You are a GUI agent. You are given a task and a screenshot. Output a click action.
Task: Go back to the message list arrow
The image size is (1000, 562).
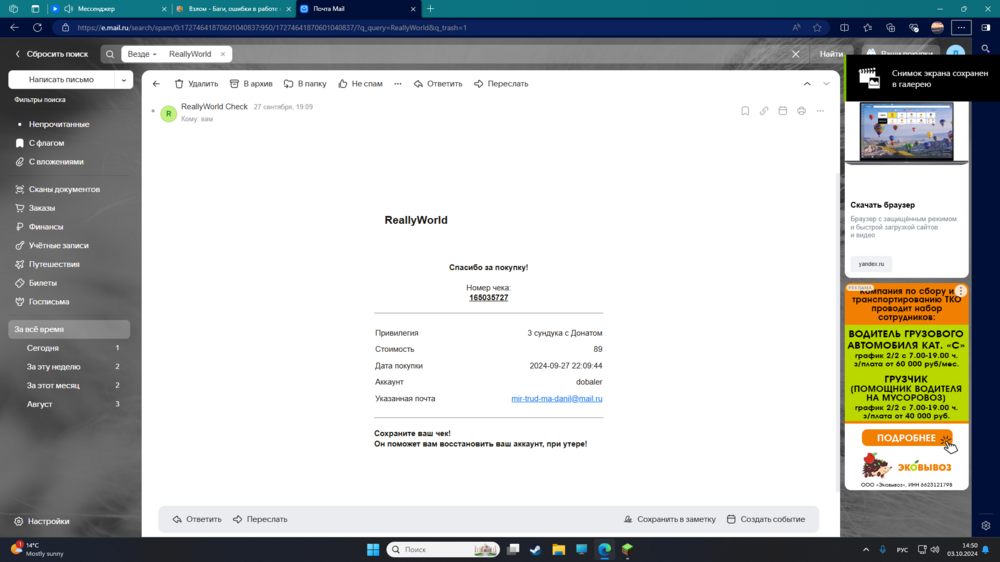tap(156, 84)
